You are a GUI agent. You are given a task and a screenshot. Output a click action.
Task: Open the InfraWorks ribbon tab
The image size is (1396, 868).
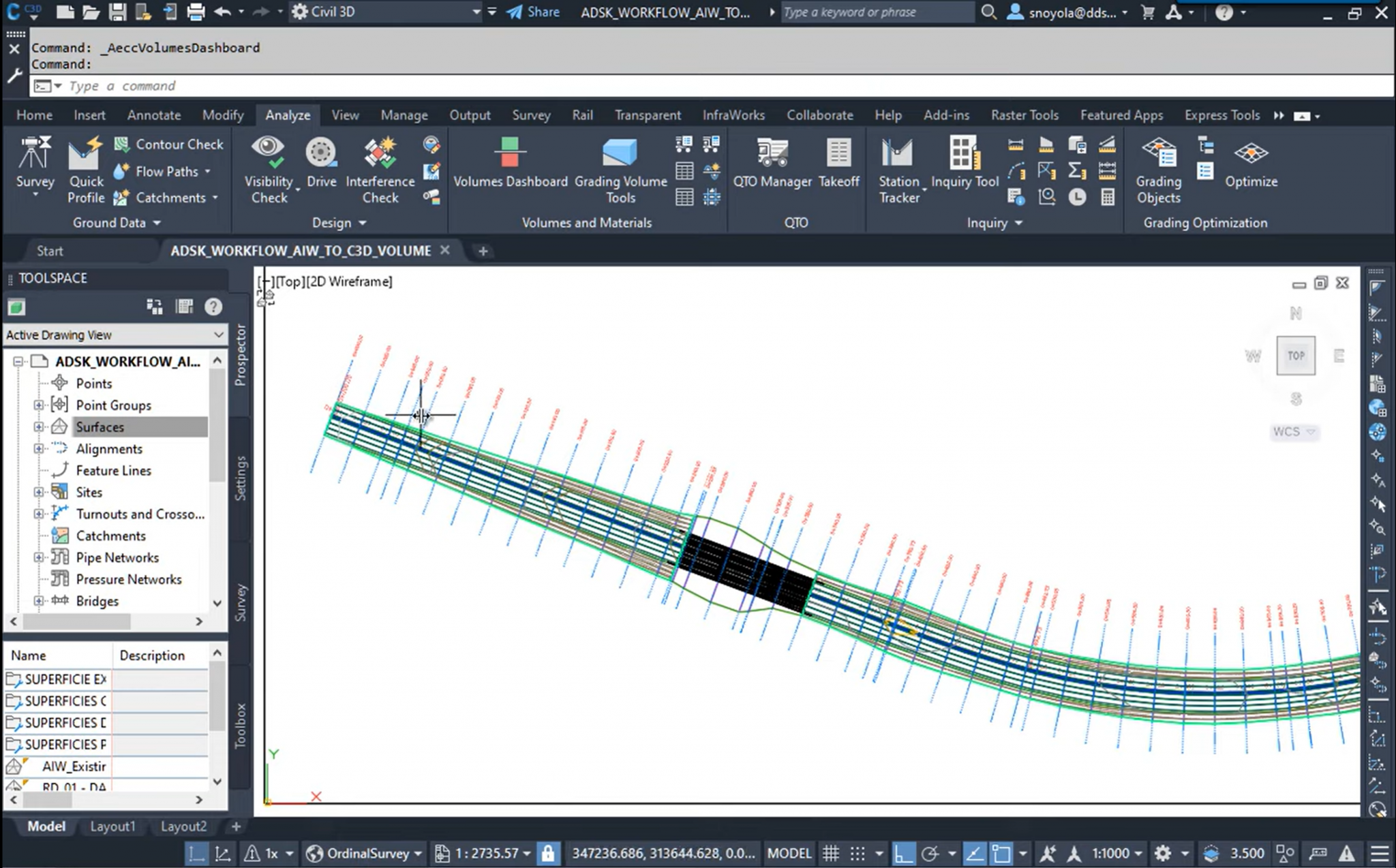point(733,114)
